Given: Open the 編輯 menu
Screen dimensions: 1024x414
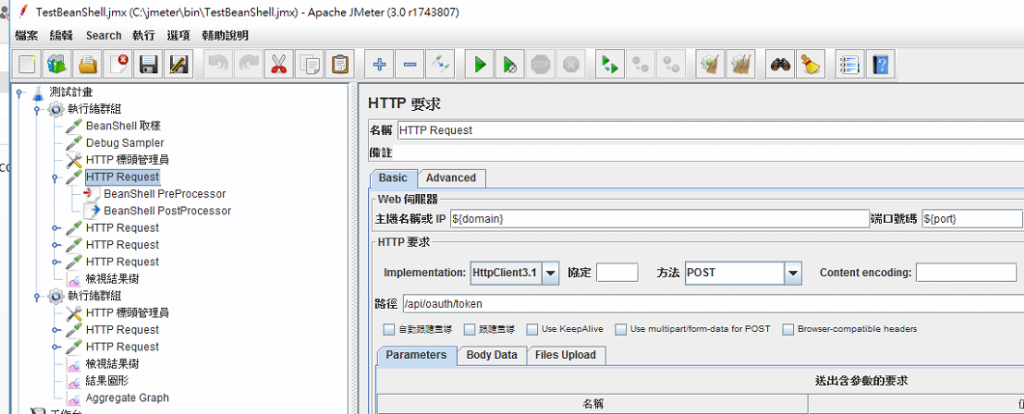Looking at the screenshot, I should [61, 35].
